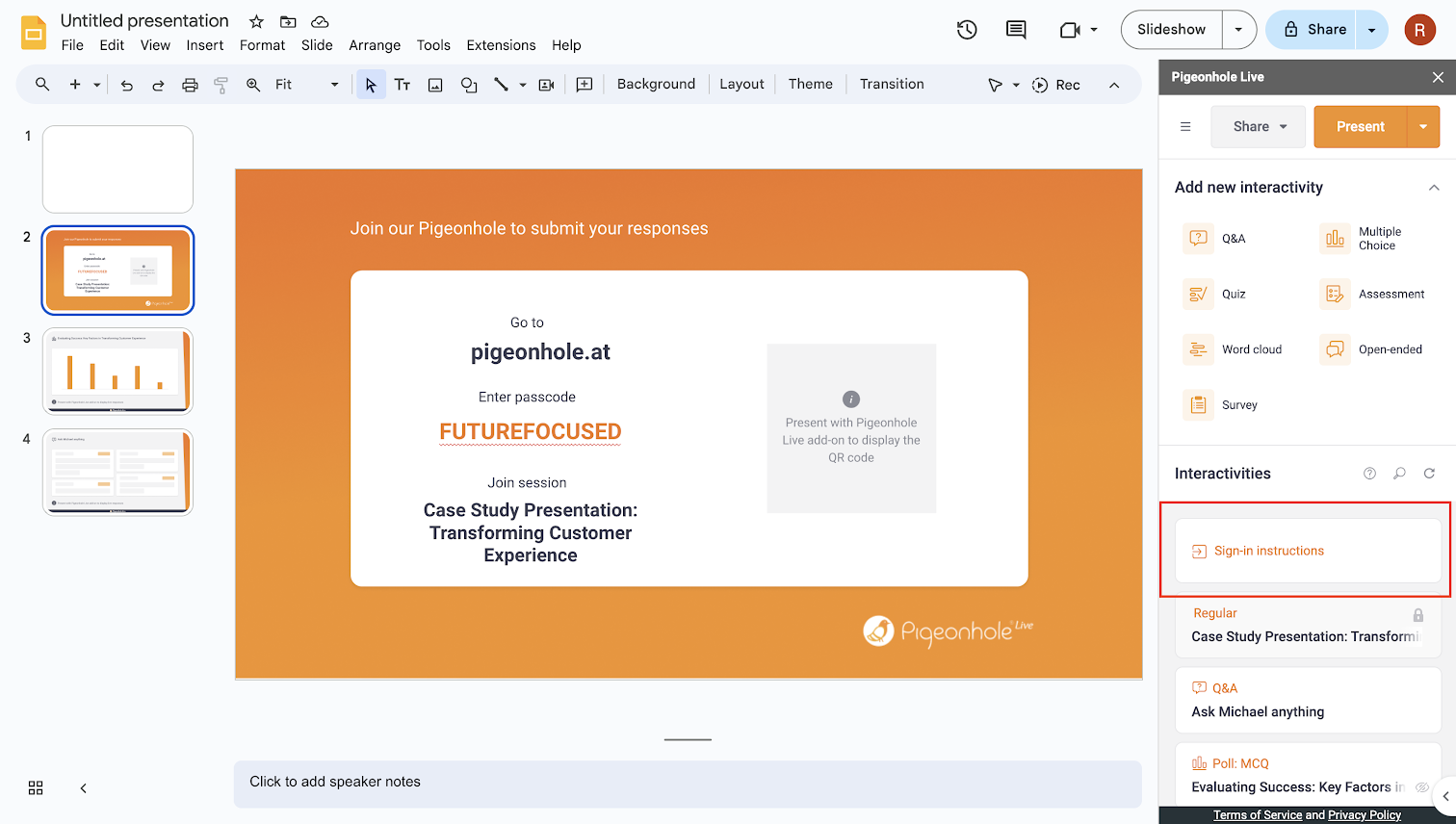The height and width of the screenshot is (824, 1456).
Task: Search interactivities magnifier icon
Action: click(x=1400, y=474)
